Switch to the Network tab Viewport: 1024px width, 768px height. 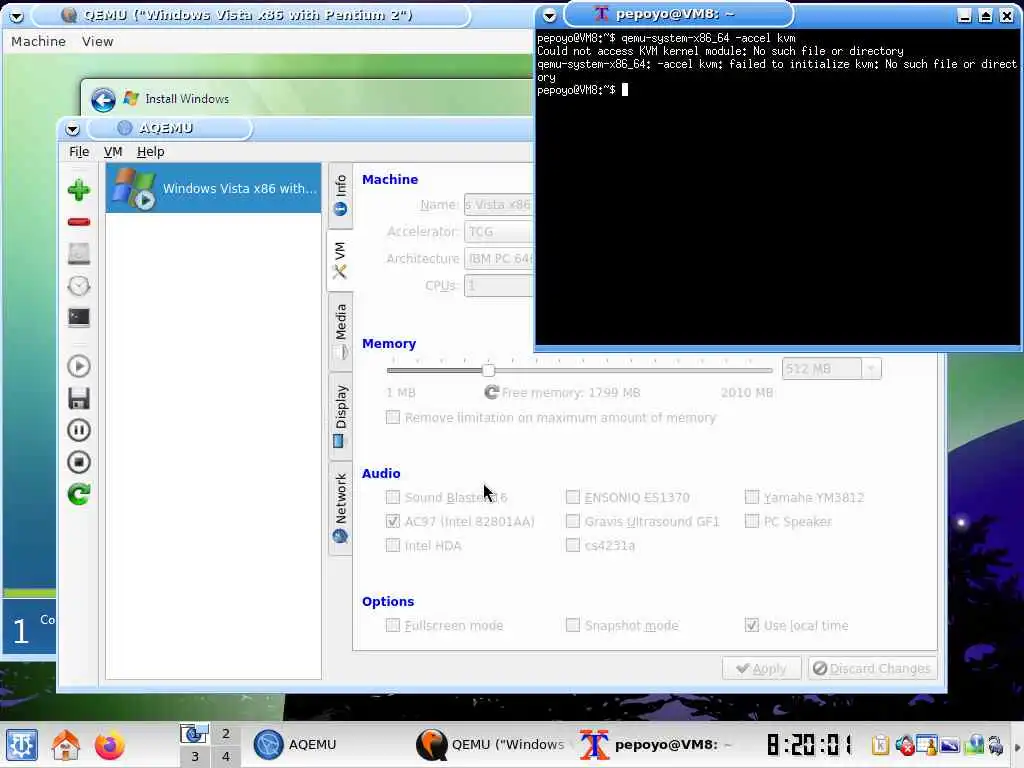click(340, 508)
